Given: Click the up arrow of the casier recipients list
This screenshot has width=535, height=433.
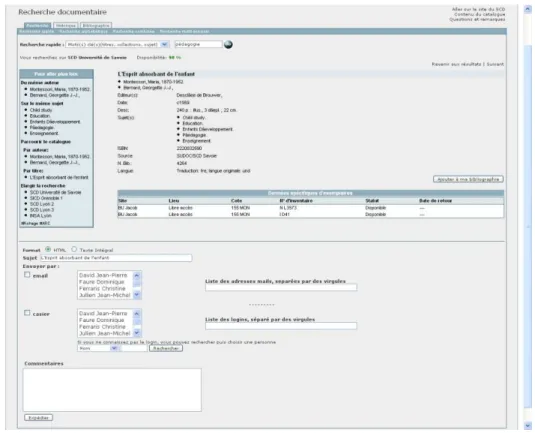Looking at the screenshot, I should point(136,314).
